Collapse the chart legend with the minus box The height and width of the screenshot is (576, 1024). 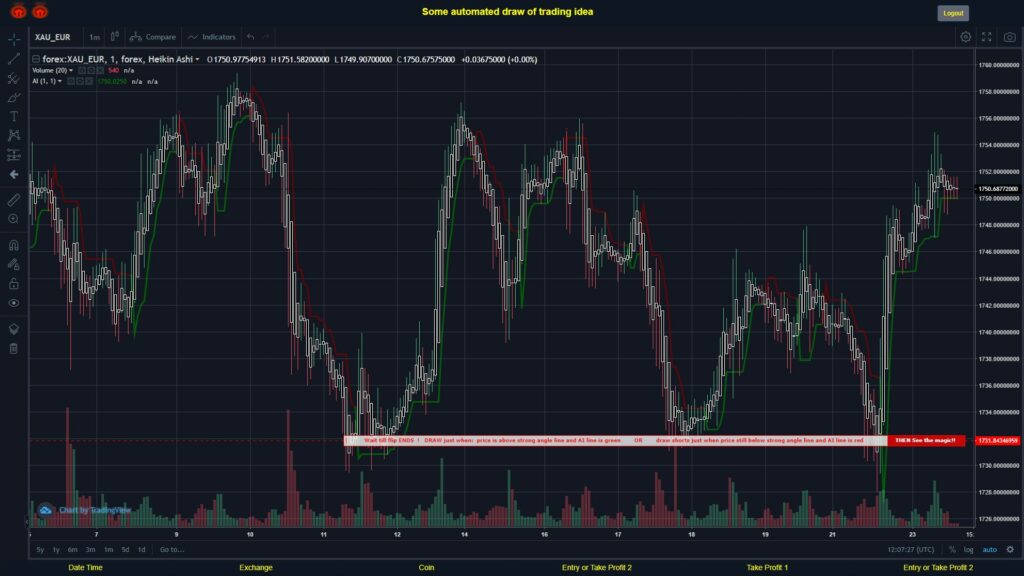pyautogui.click(x=36, y=59)
